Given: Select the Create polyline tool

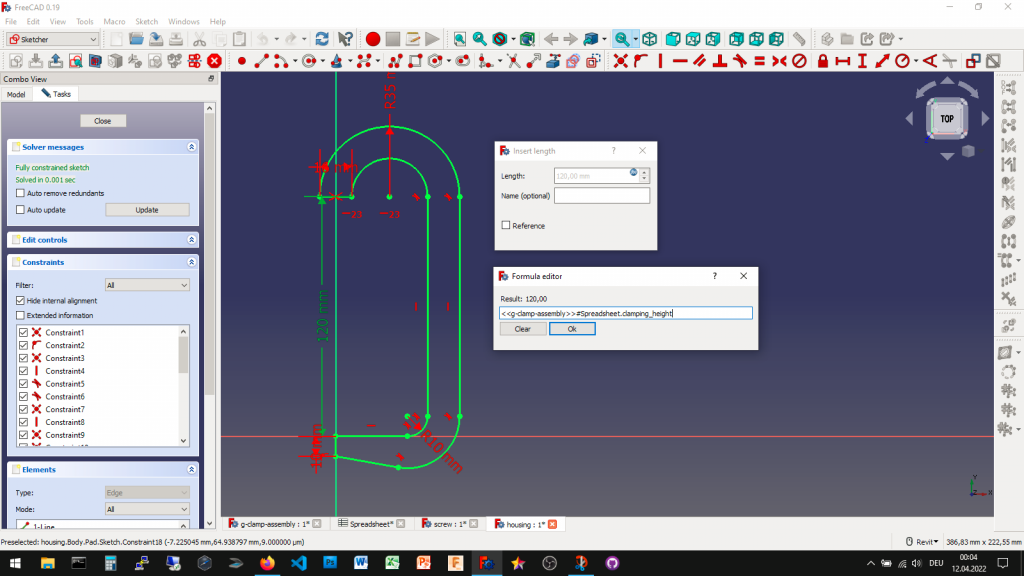Looking at the screenshot, I should [x=395, y=61].
